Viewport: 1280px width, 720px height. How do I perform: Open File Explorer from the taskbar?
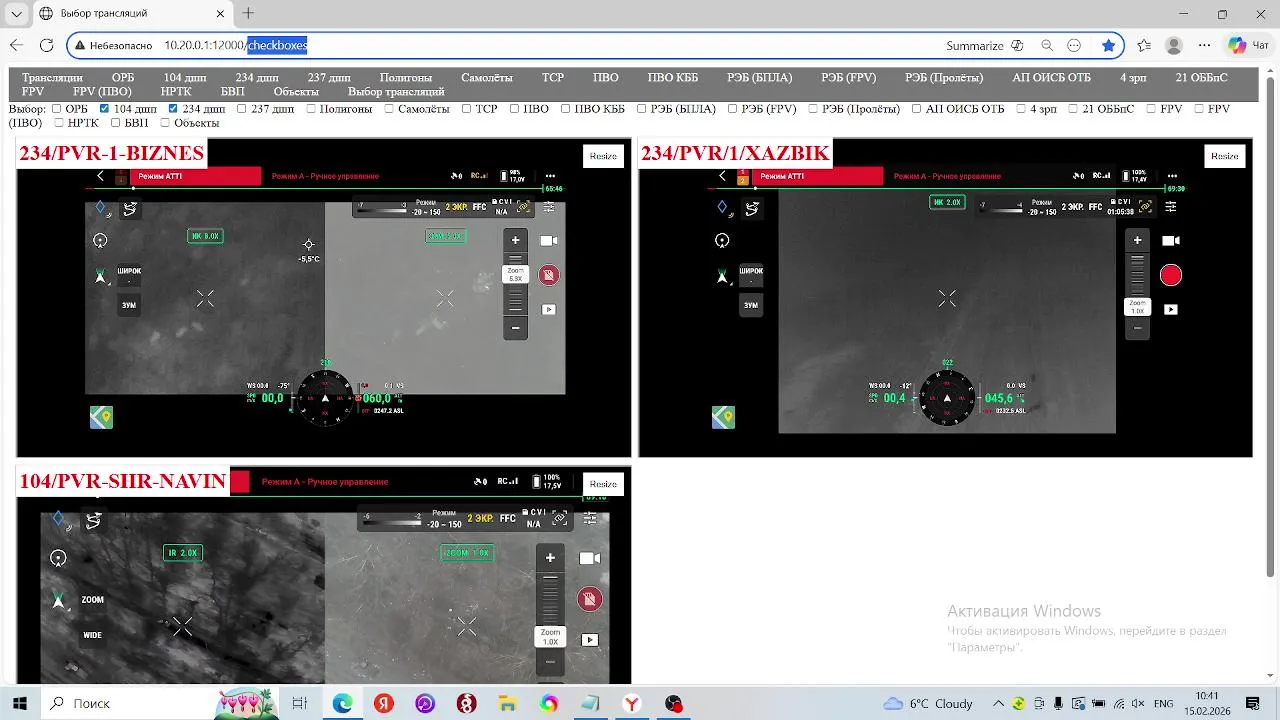507,703
